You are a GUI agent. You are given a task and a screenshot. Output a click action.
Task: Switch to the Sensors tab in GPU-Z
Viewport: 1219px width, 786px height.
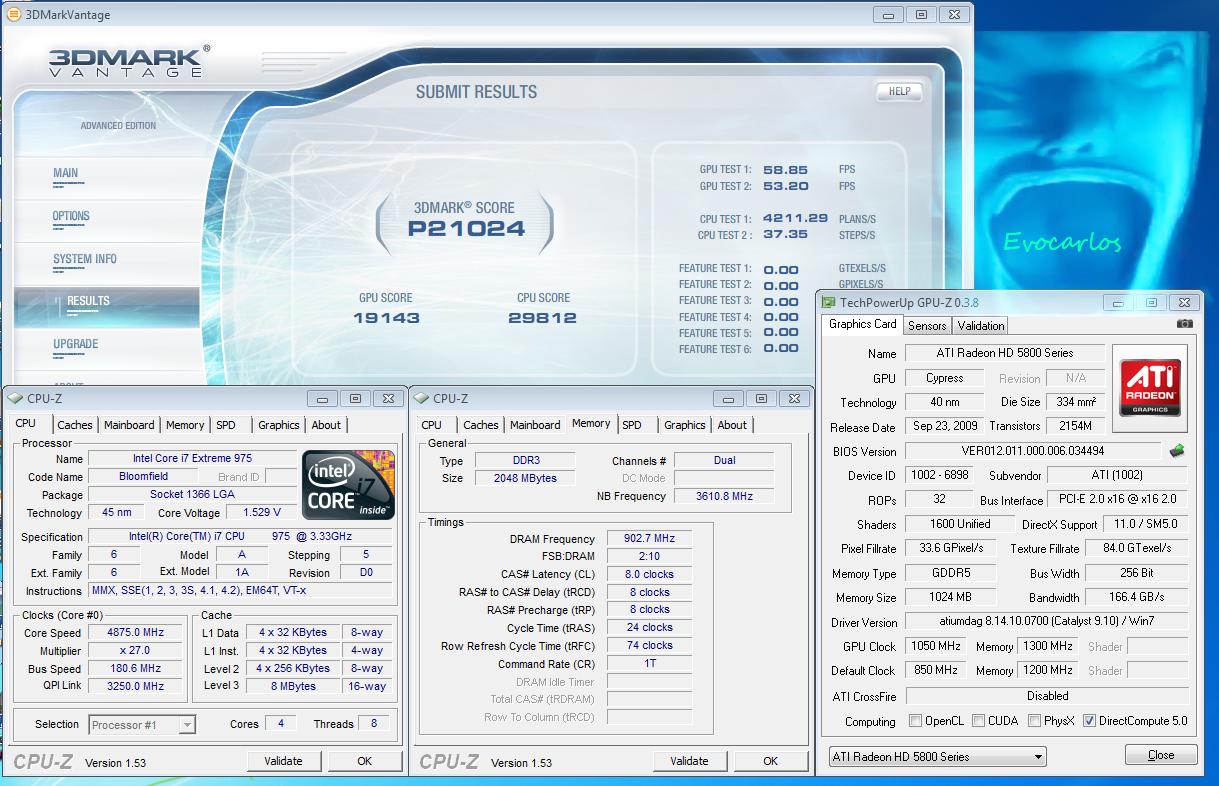[x=927, y=326]
